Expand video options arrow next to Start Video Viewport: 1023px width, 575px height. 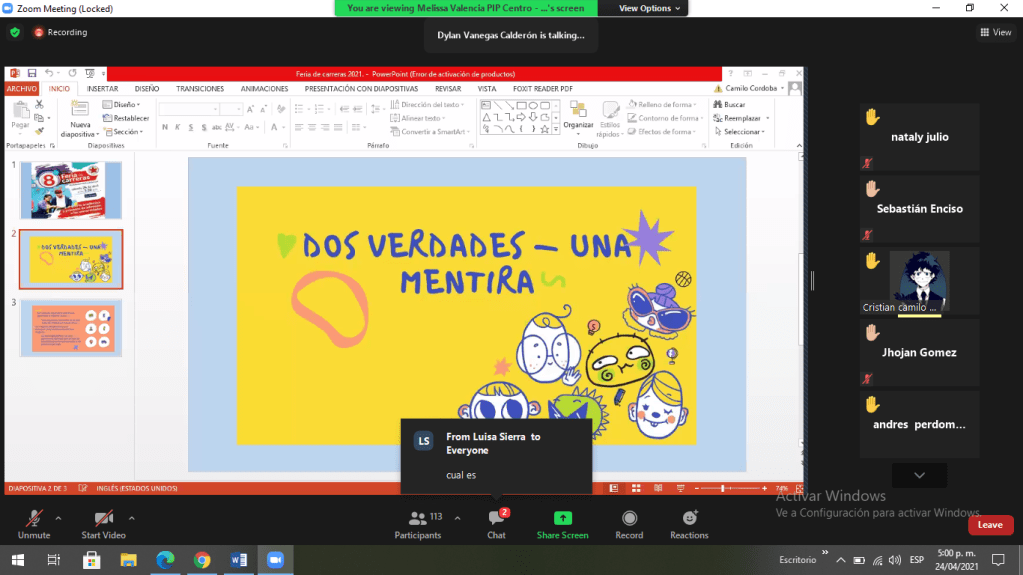[x=131, y=518]
